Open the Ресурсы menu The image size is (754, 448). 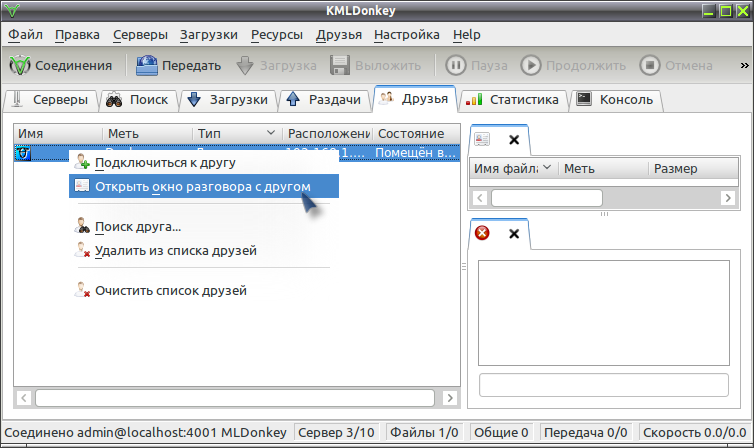[x=276, y=35]
